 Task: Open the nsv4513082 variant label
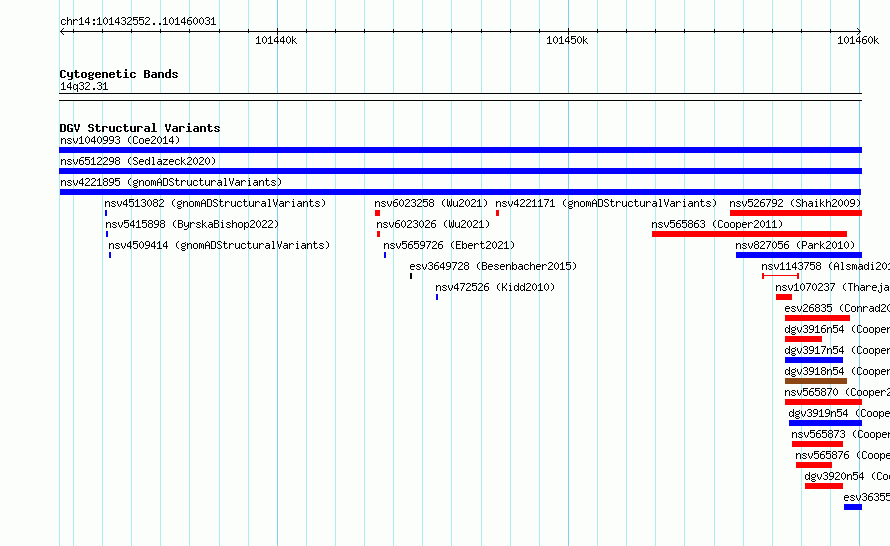tap(215, 203)
